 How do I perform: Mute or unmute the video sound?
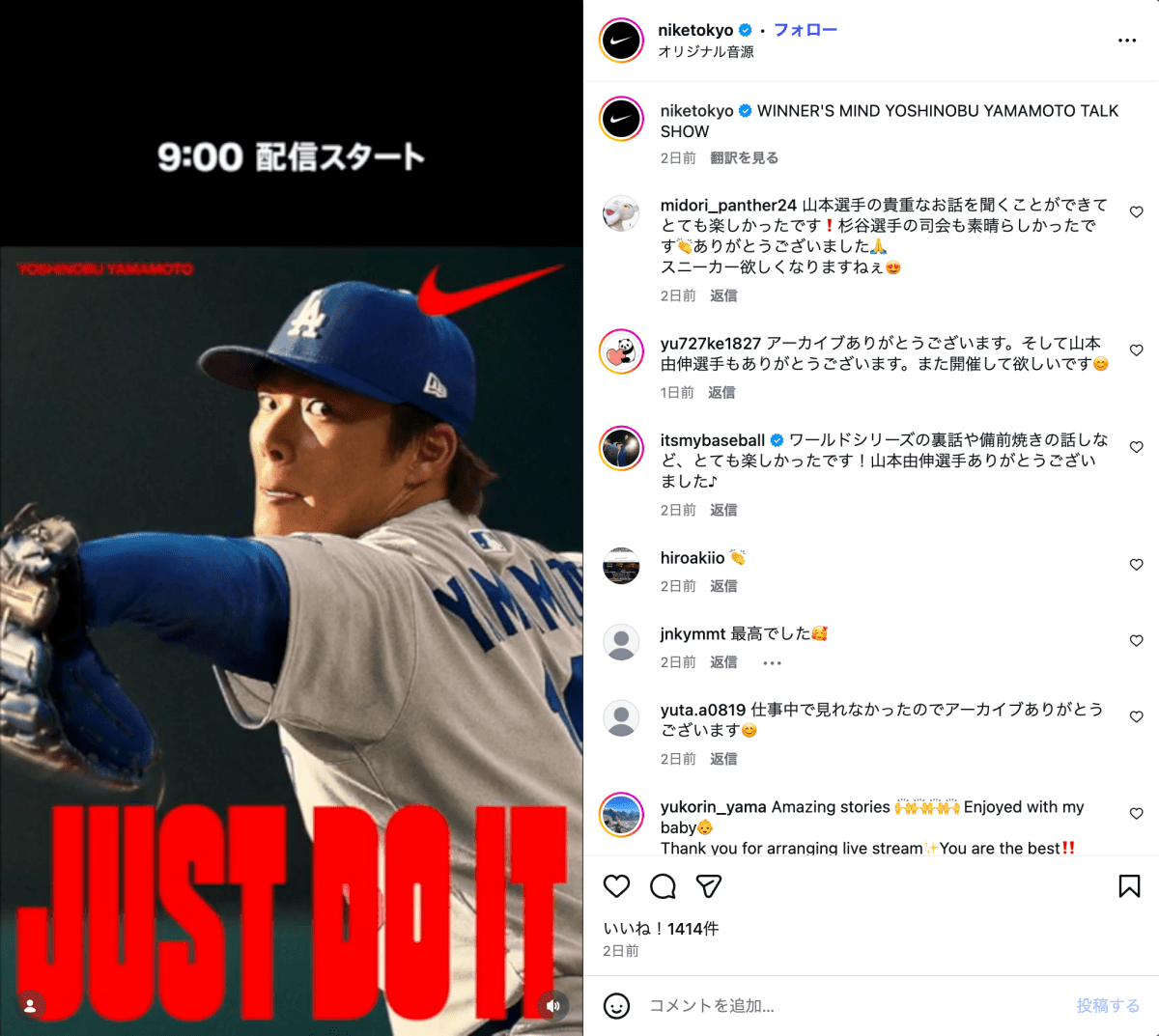coord(552,1005)
